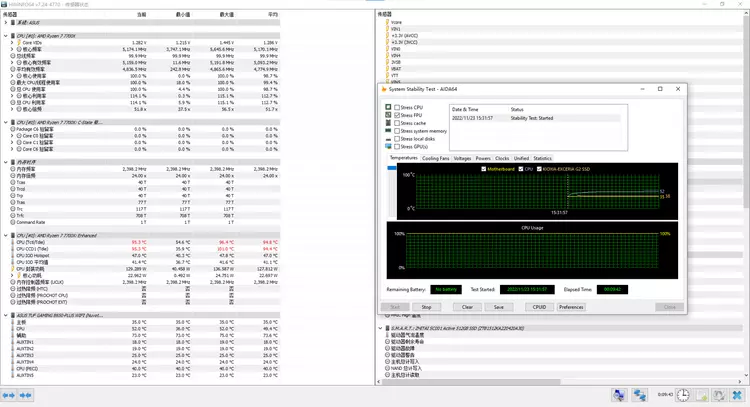The height and width of the screenshot is (407, 750).
Task: Click the two-monitors remote icon in HWiNFO bottom bar
Action: click(x=640, y=395)
